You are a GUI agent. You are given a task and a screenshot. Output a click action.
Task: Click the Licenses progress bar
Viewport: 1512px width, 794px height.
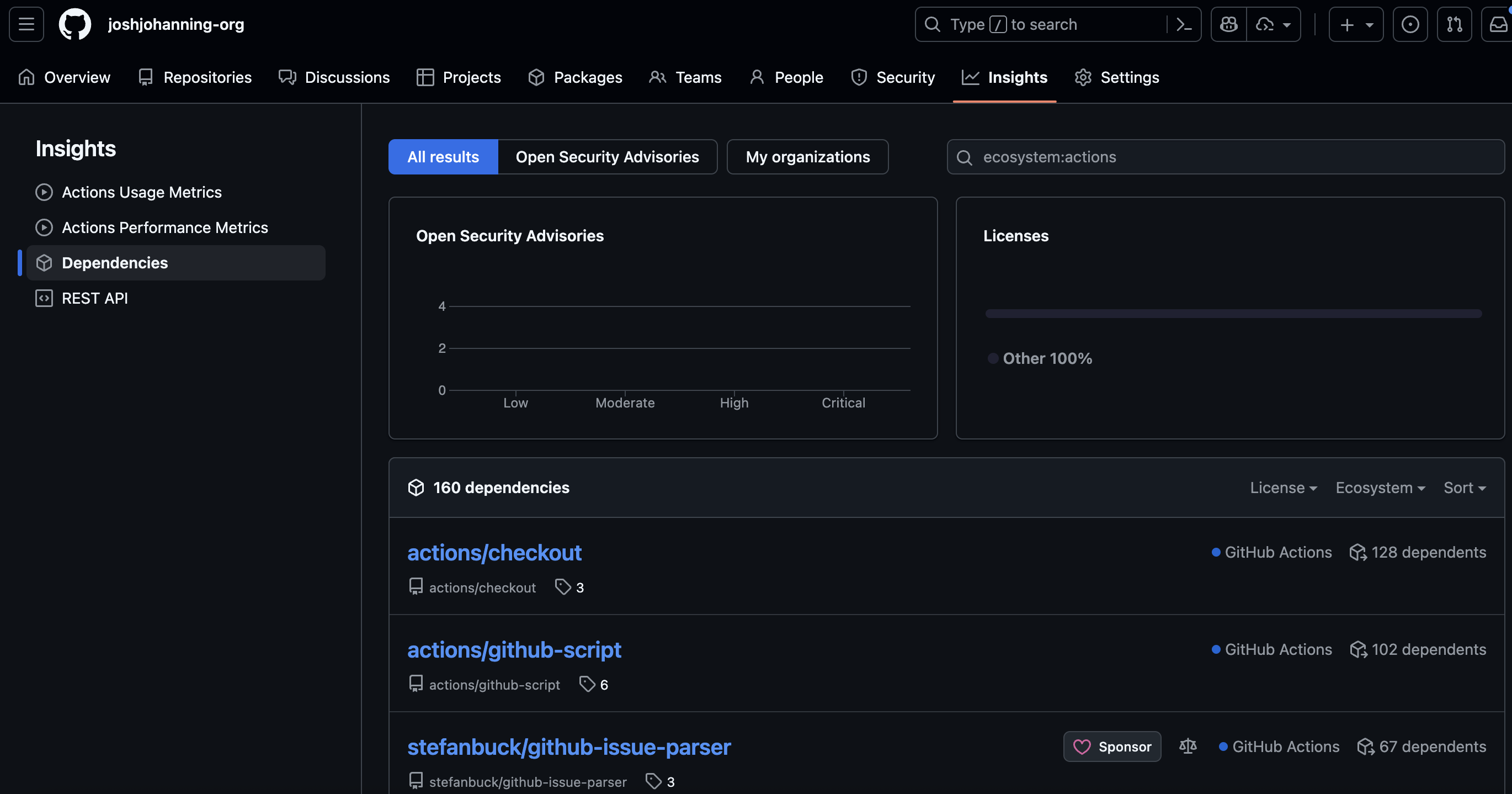1233,314
